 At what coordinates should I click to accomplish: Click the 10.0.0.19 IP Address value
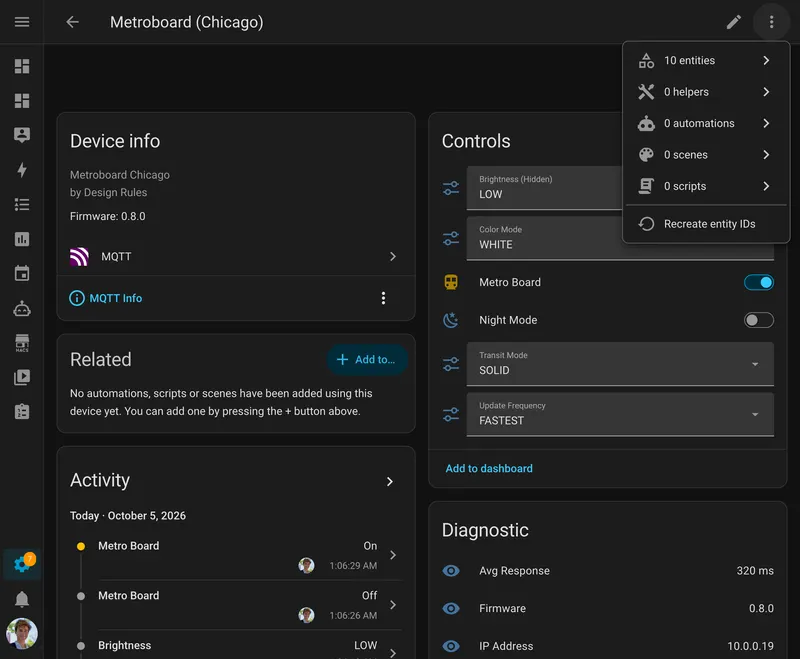pyautogui.click(x=750, y=646)
